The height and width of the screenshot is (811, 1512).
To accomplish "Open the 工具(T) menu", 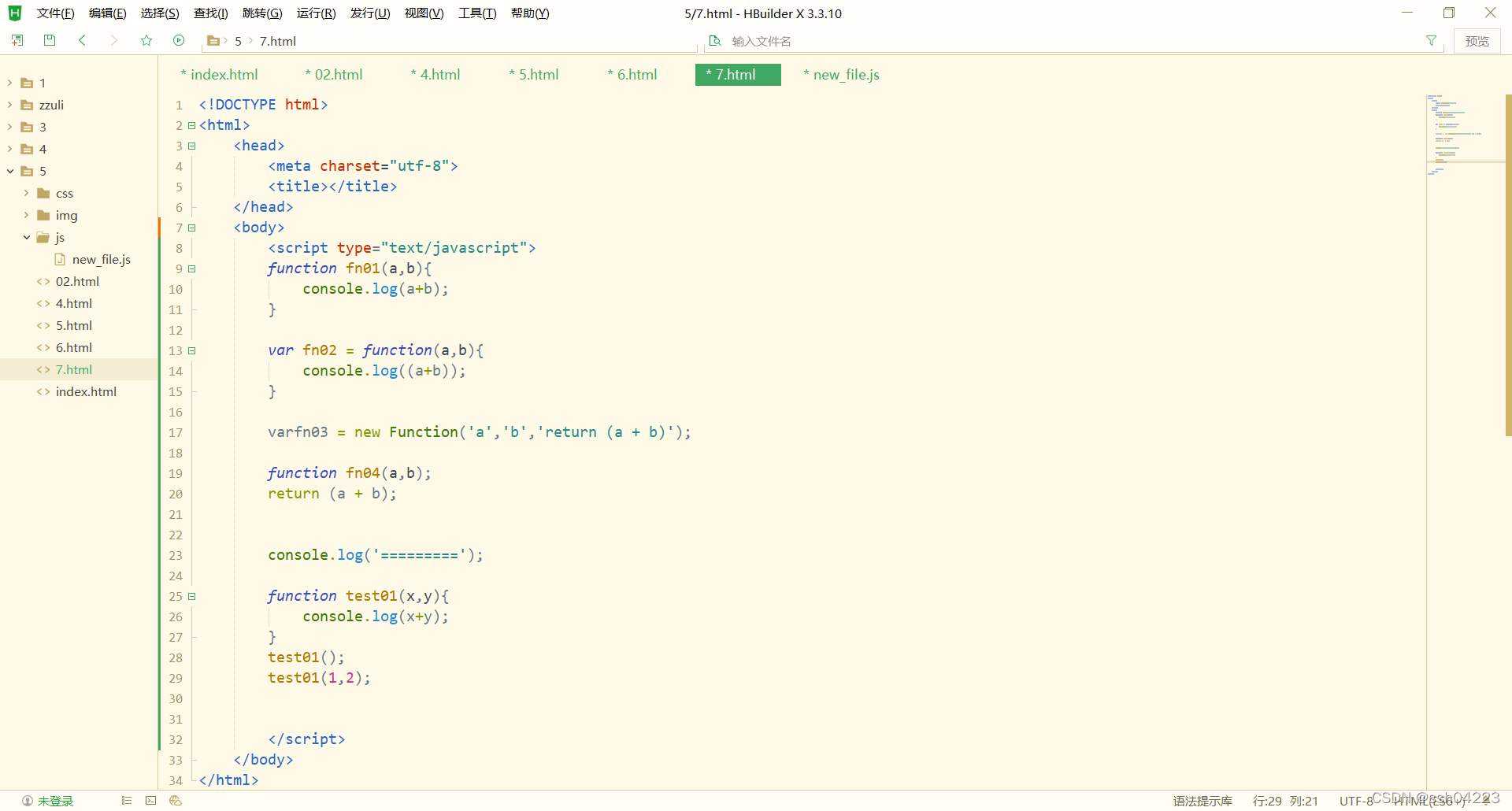I will click(x=477, y=13).
